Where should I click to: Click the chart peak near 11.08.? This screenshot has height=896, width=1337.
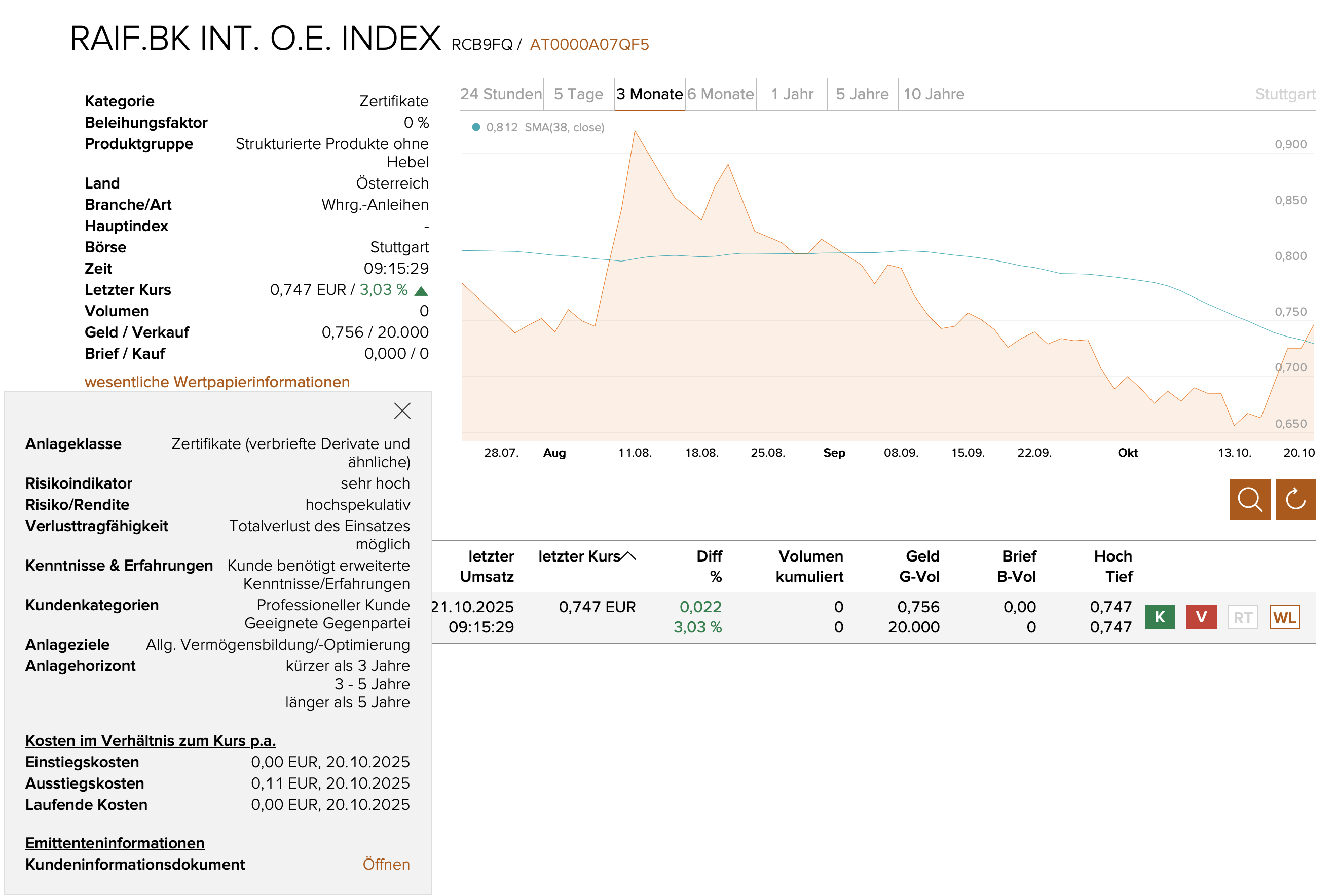pos(634,131)
